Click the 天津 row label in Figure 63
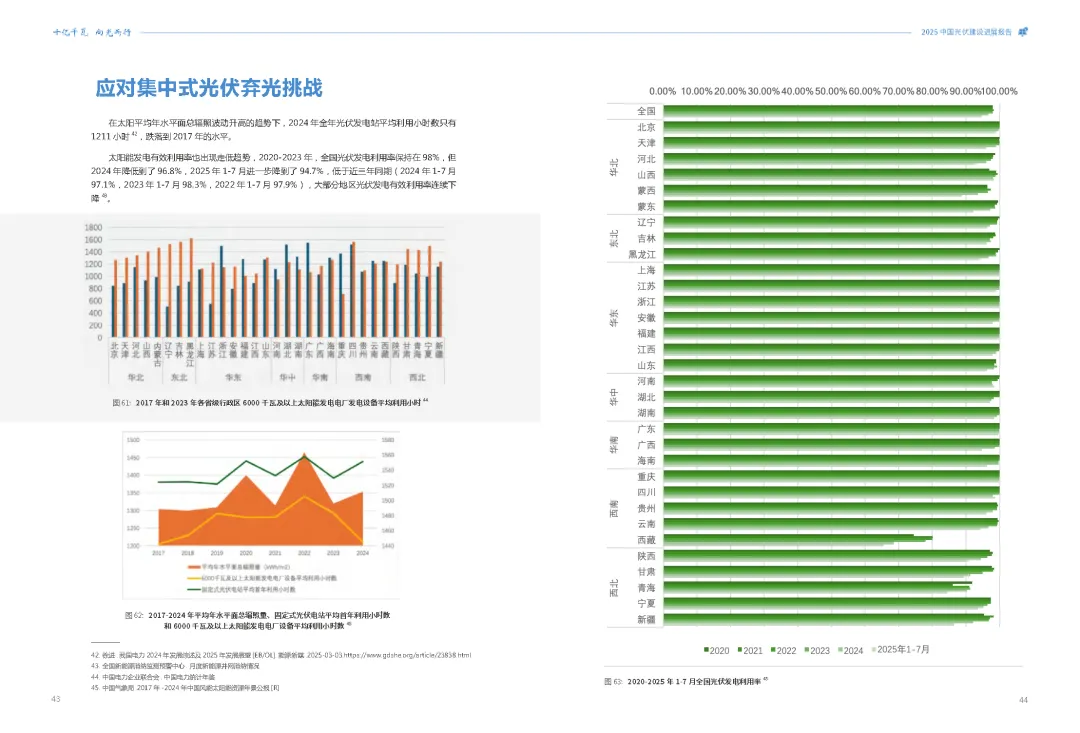1080x733 pixels. click(x=646, y=143)
